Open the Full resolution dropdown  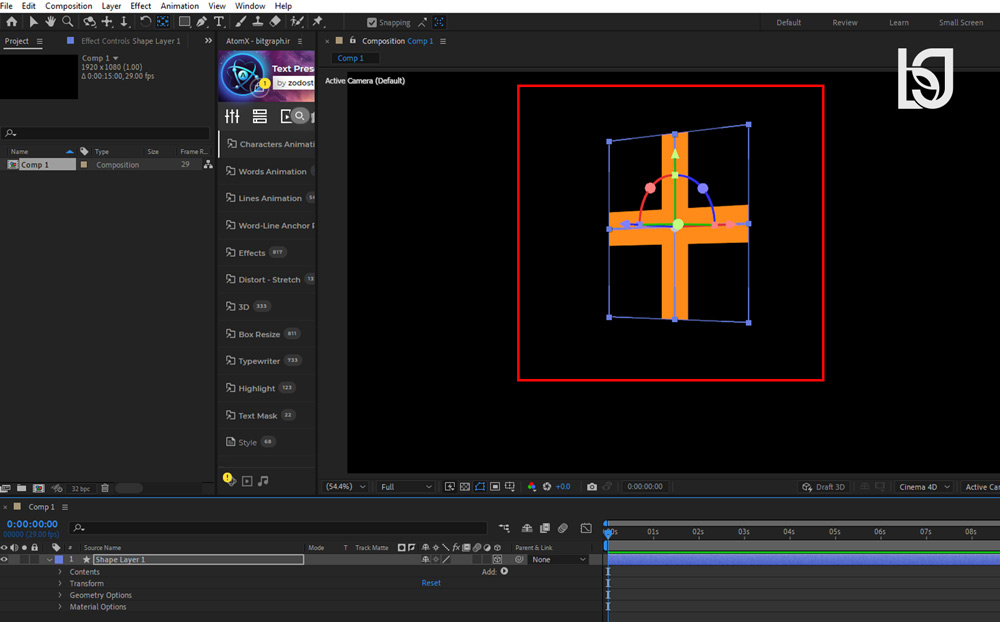click(x=406, y=487)
